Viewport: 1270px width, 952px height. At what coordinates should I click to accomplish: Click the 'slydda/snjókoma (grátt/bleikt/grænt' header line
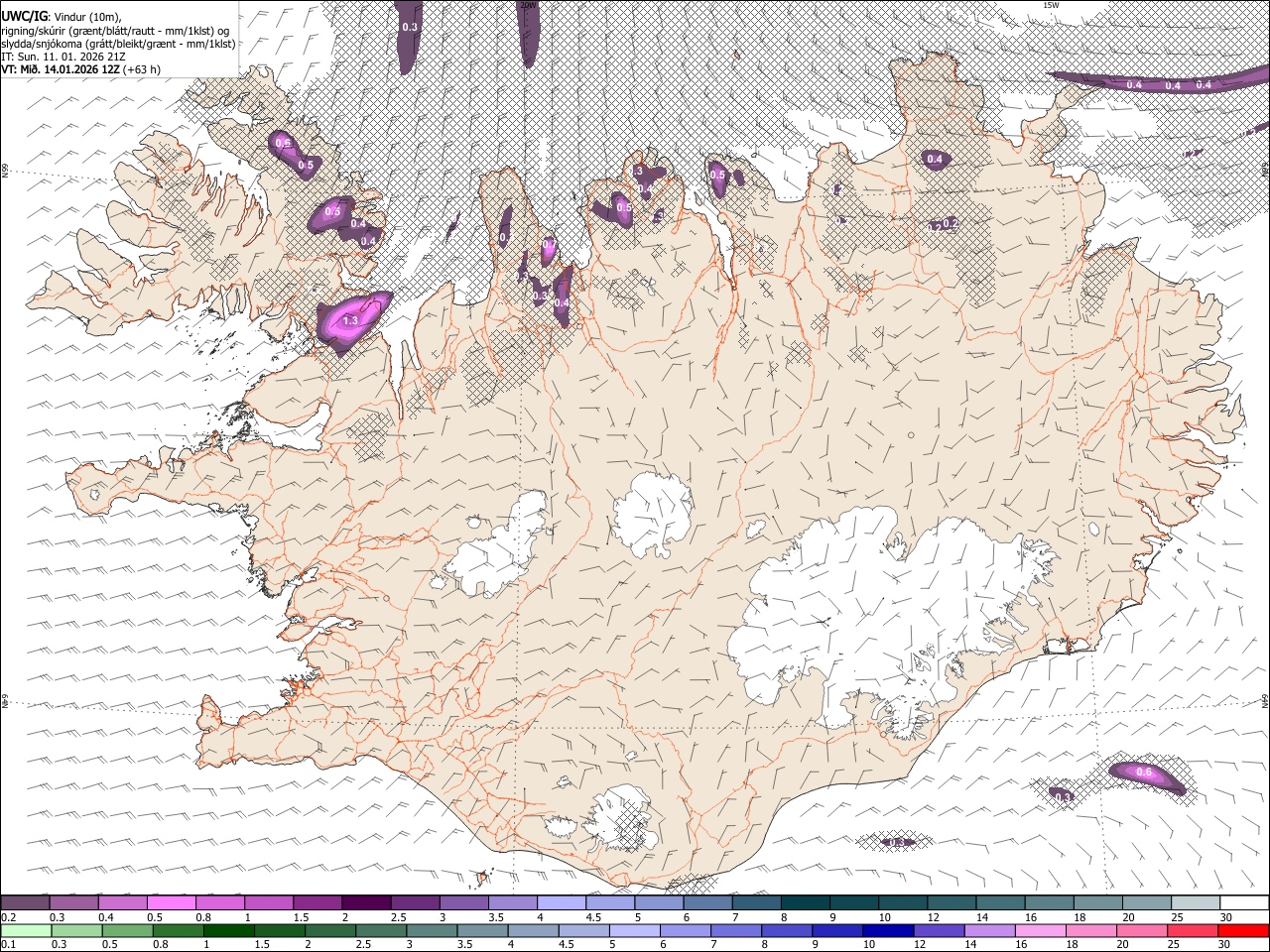pyautogui.click(x=119, y=44)
